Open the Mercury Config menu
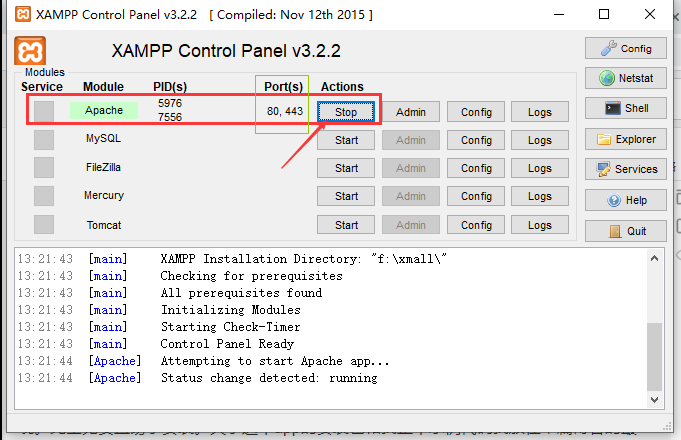 (476, 196)
